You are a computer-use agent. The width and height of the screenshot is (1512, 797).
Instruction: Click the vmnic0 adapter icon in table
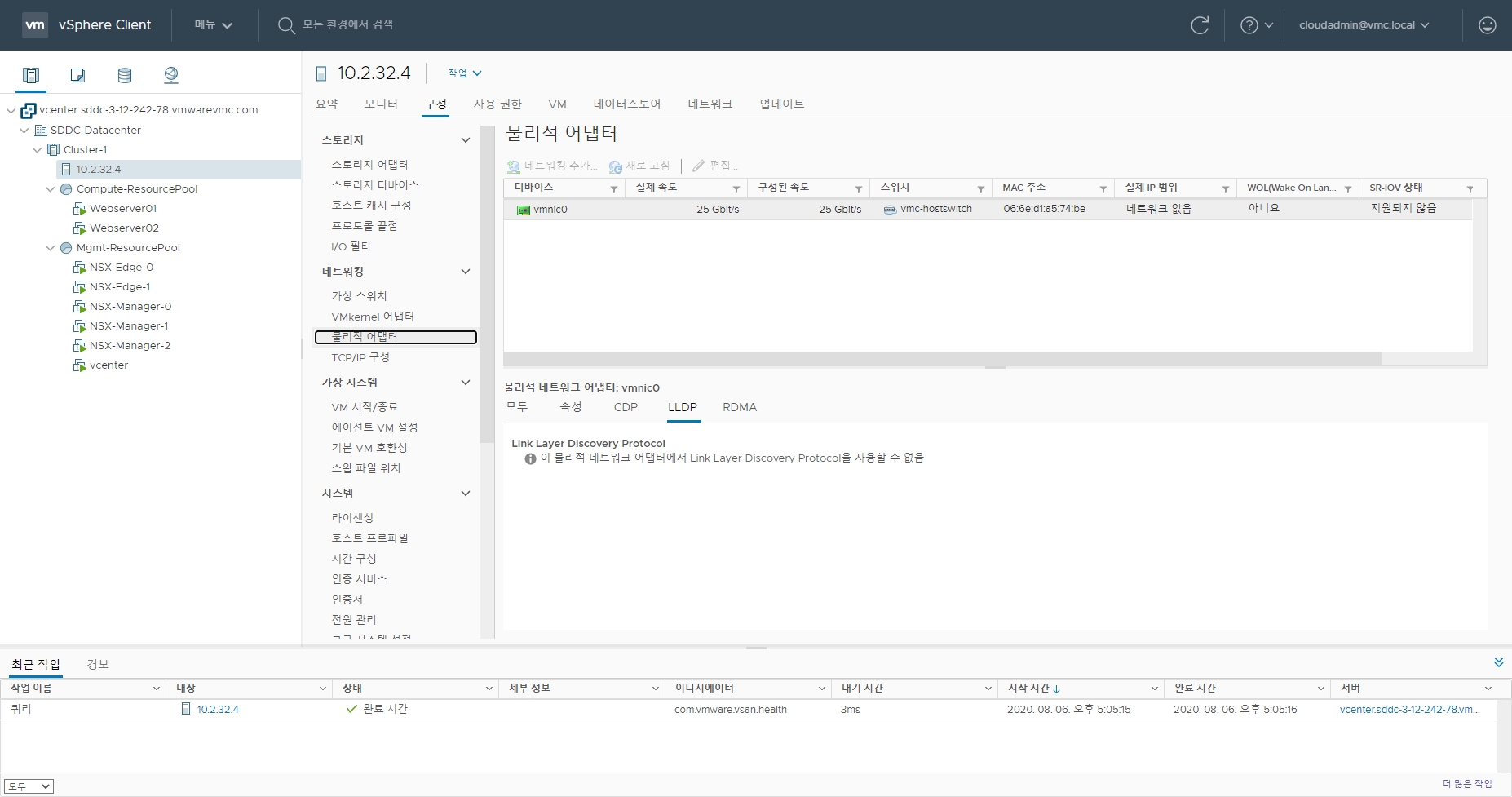pos(524,210)
